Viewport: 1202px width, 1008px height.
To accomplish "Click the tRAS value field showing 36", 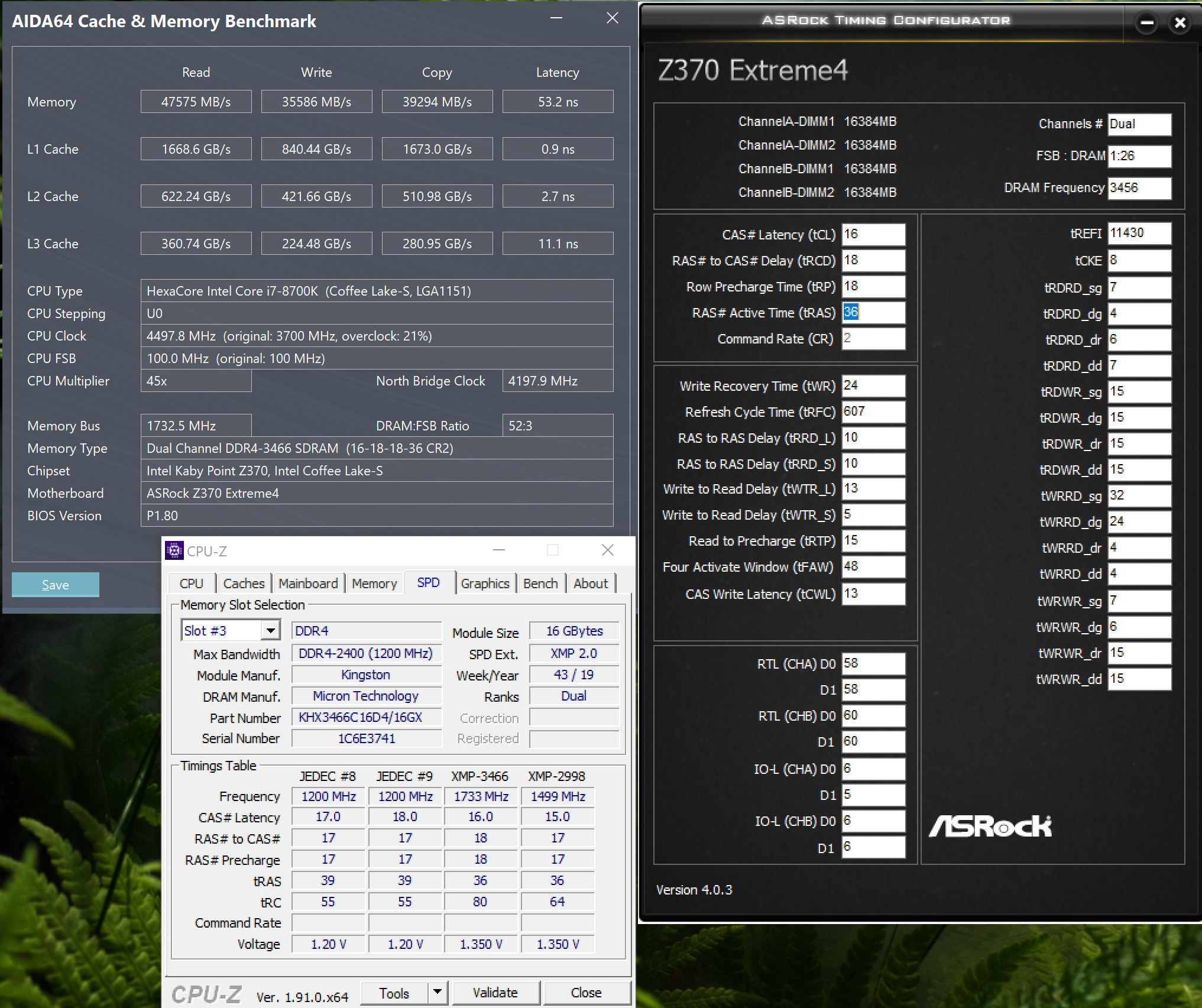I will tap(873, 313).
